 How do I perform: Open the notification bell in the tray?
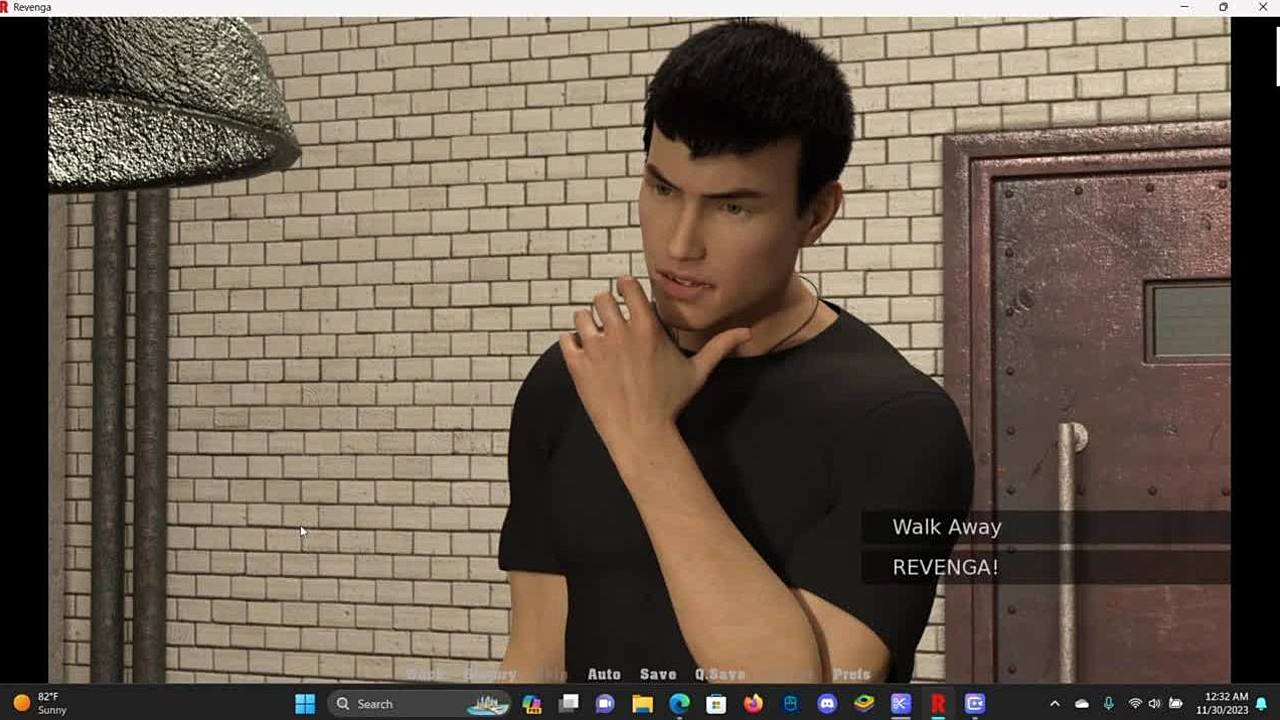pyautogui.click(x=1262, y=704)
